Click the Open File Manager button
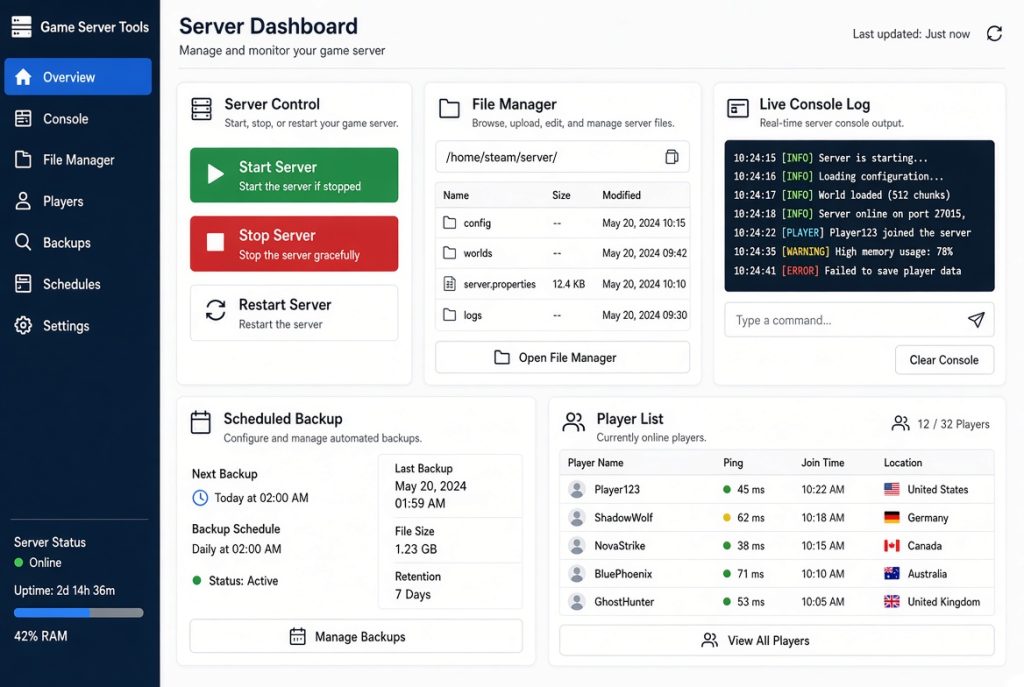 (562, 357)
